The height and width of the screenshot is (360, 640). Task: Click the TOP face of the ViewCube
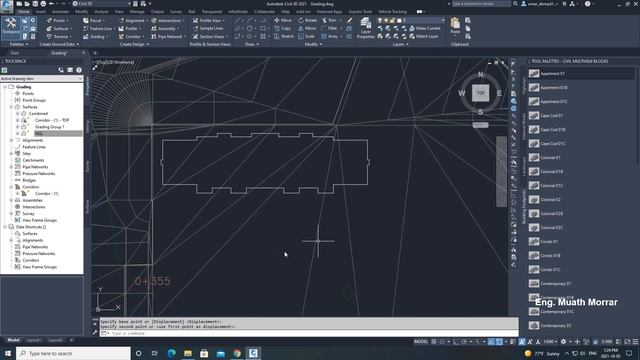click(x=480, y=93)
